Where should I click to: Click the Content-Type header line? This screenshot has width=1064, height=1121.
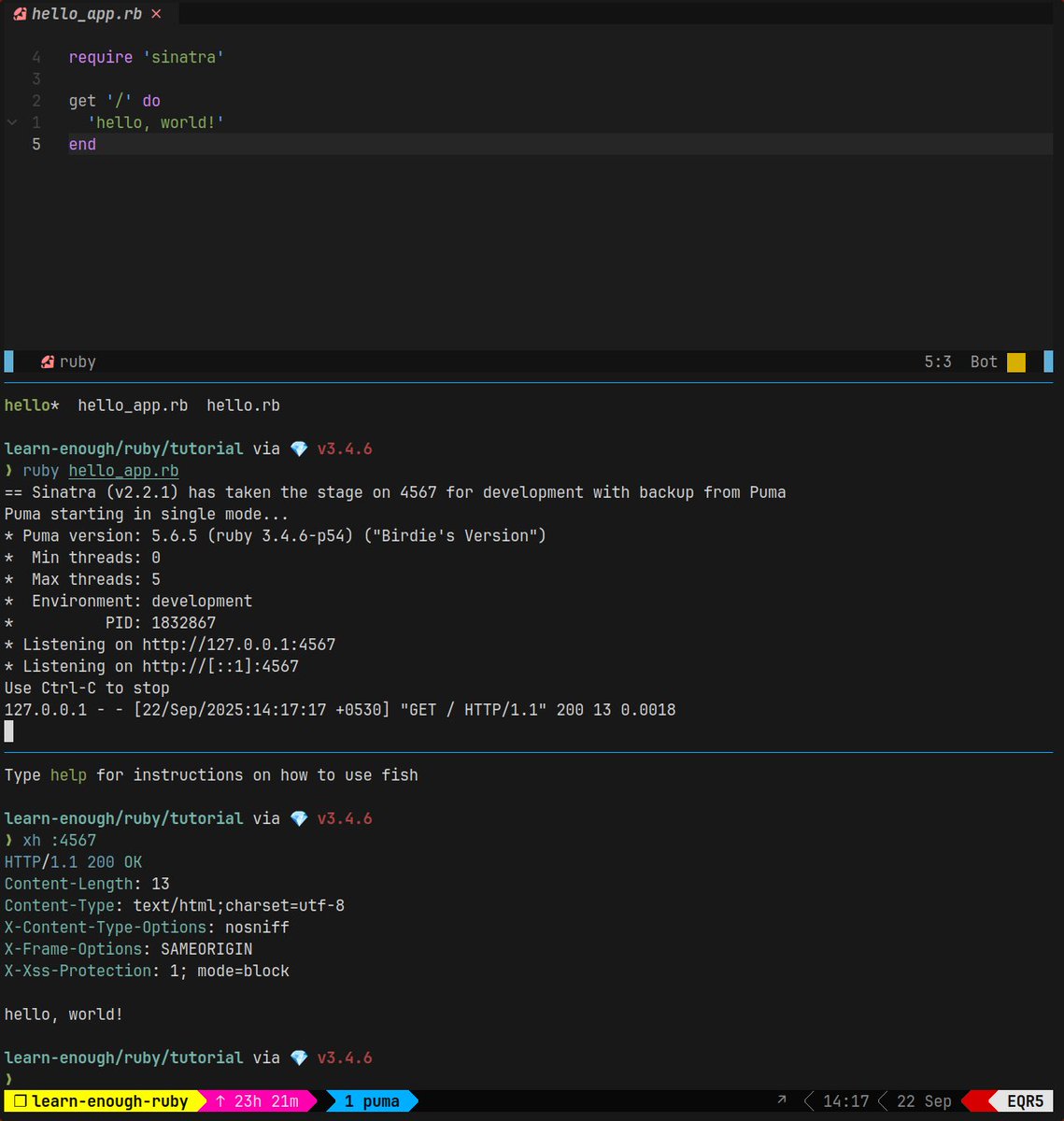(175, 905)
